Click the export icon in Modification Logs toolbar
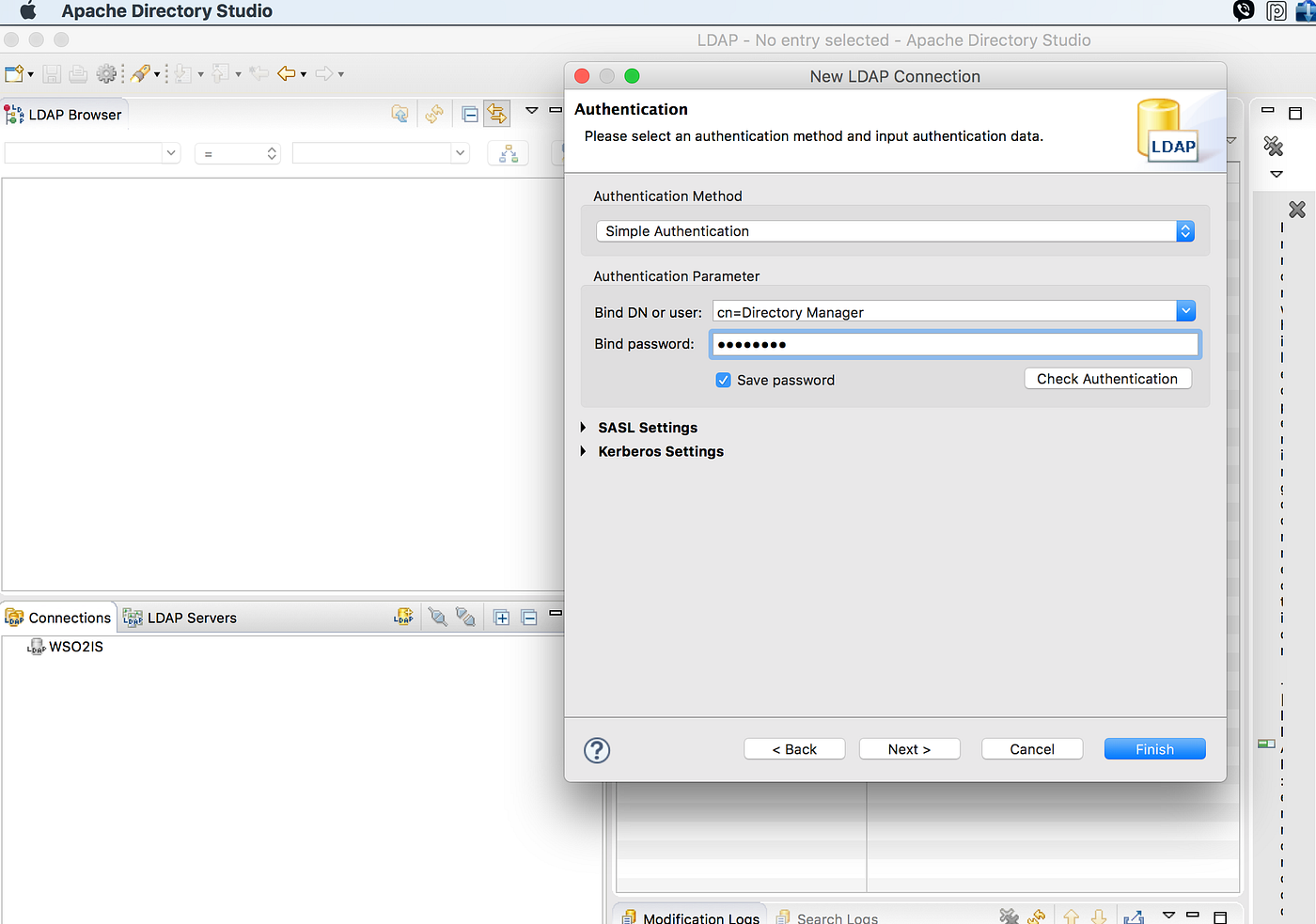This screenshot has height=924, width=1316. (1135, 916)
